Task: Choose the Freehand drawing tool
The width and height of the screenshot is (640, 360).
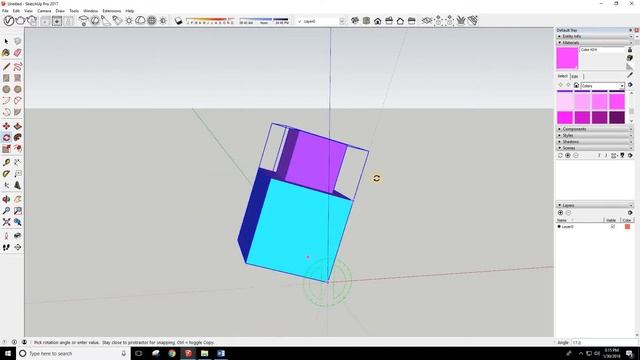Action: click(18, 67)
